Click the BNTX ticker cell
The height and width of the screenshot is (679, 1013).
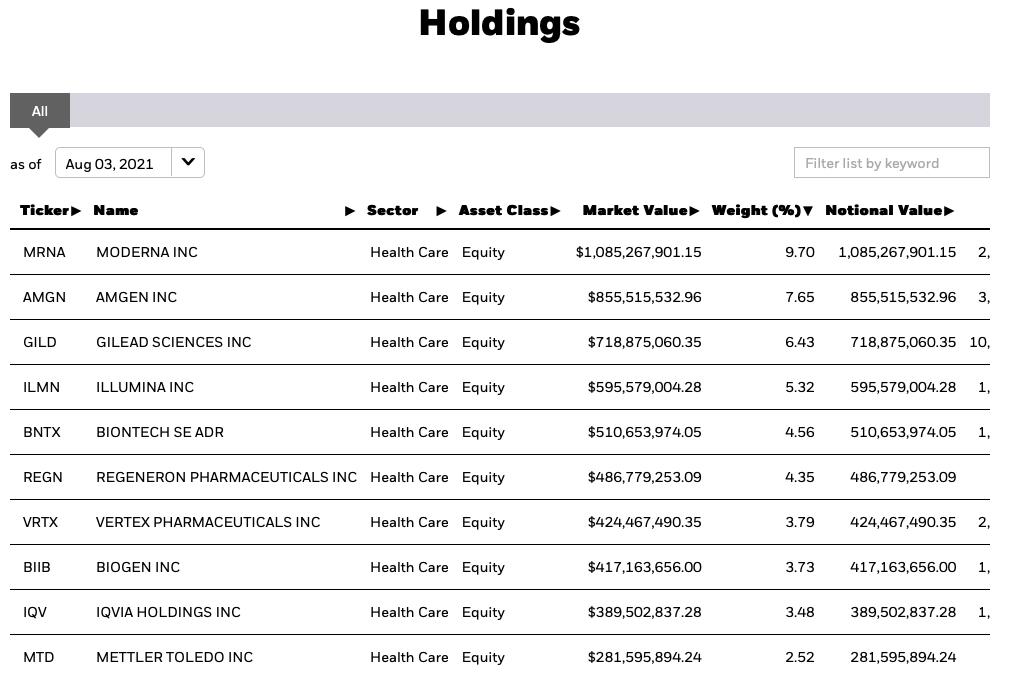pyautogui.click(x=42, y=432)
